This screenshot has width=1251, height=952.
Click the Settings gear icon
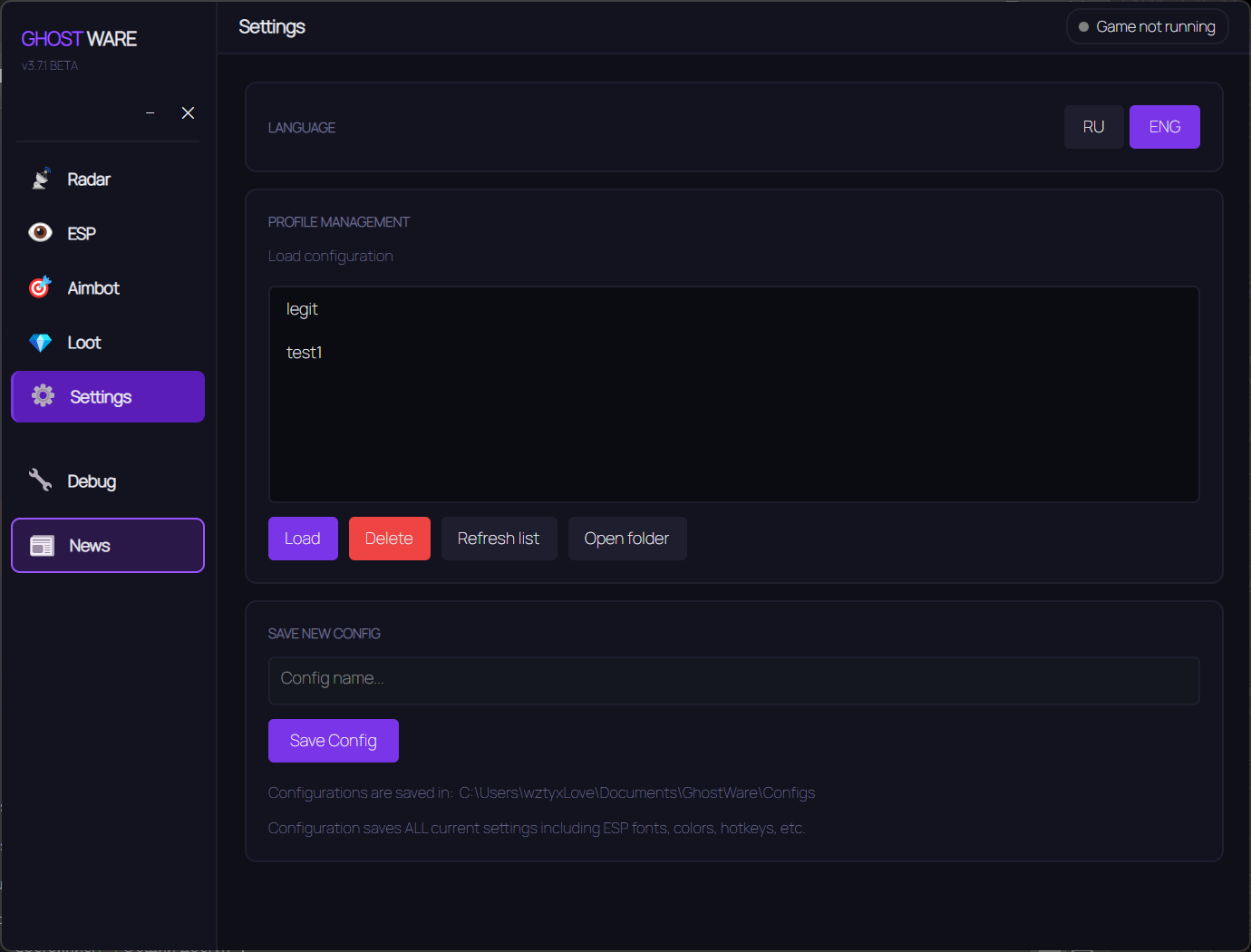[x=43, y=395]
